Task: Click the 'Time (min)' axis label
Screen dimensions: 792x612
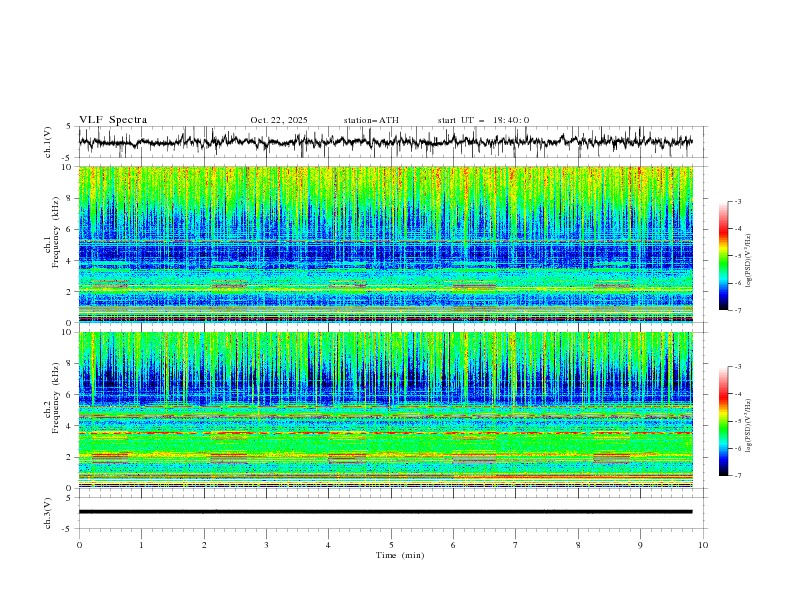Action: [400, 555]
